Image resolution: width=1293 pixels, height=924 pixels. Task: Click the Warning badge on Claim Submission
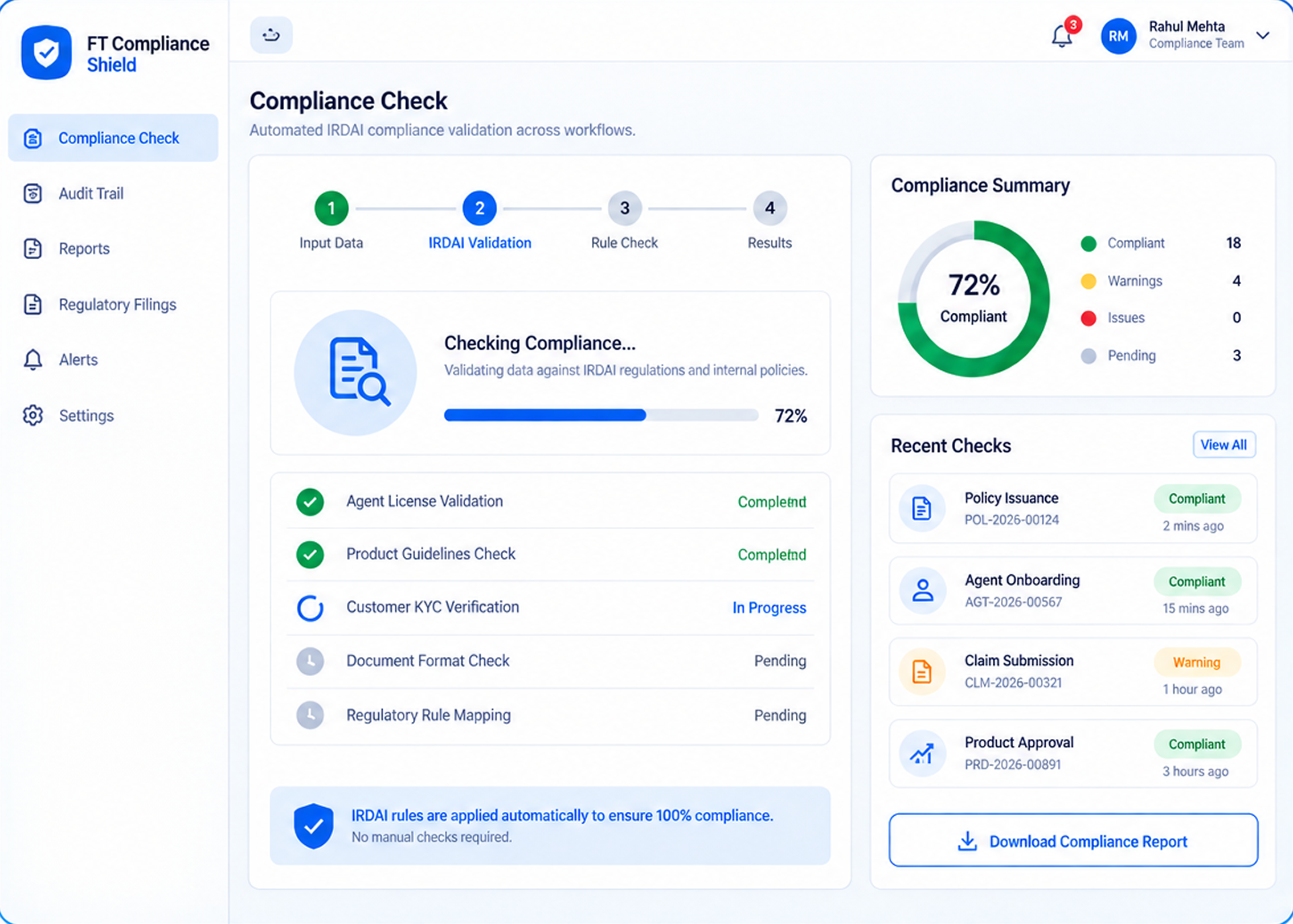point(1197,662)
